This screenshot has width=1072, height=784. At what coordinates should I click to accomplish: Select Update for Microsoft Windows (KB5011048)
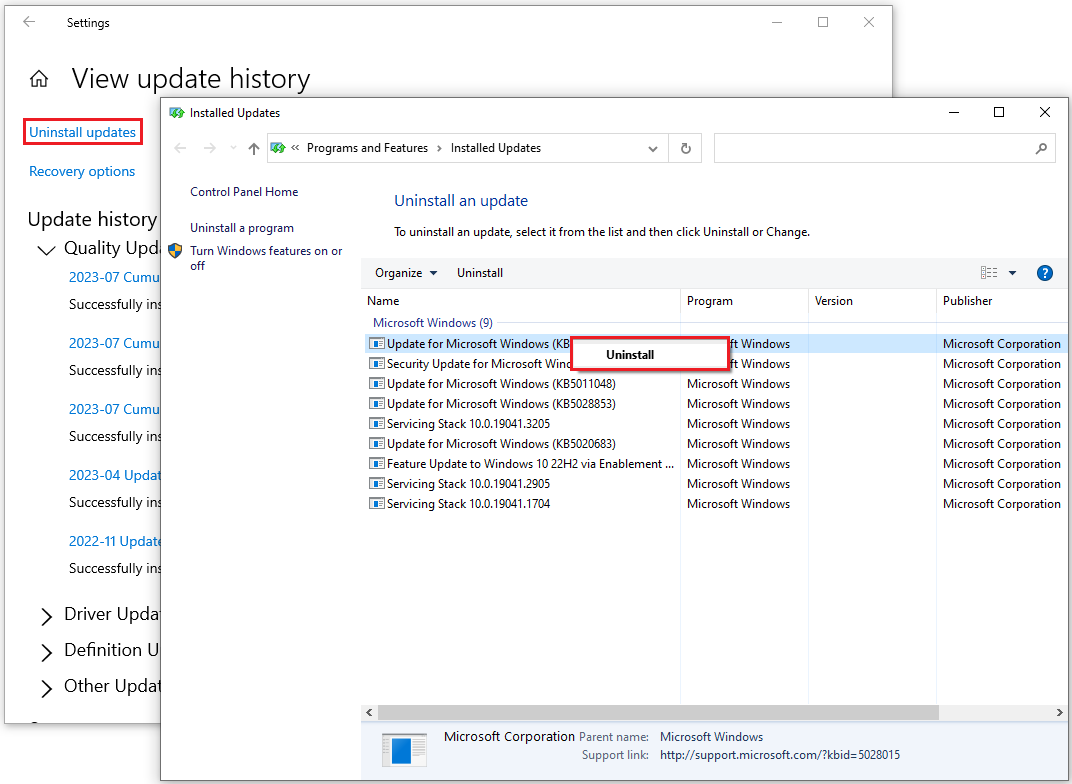point(714,383)
